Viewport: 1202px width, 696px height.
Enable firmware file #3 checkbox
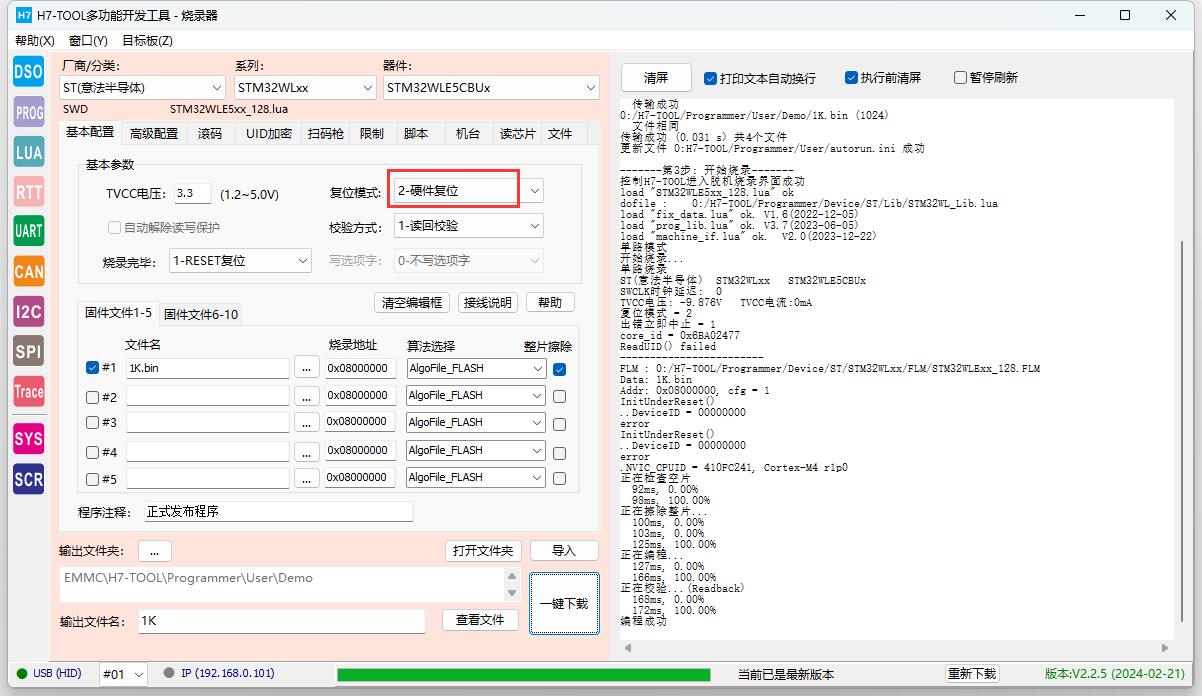coord(92,423)
